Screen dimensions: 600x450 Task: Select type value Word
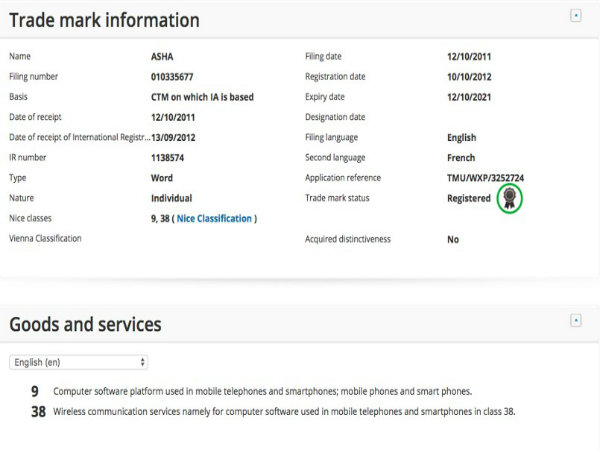(x=161, y=178)
